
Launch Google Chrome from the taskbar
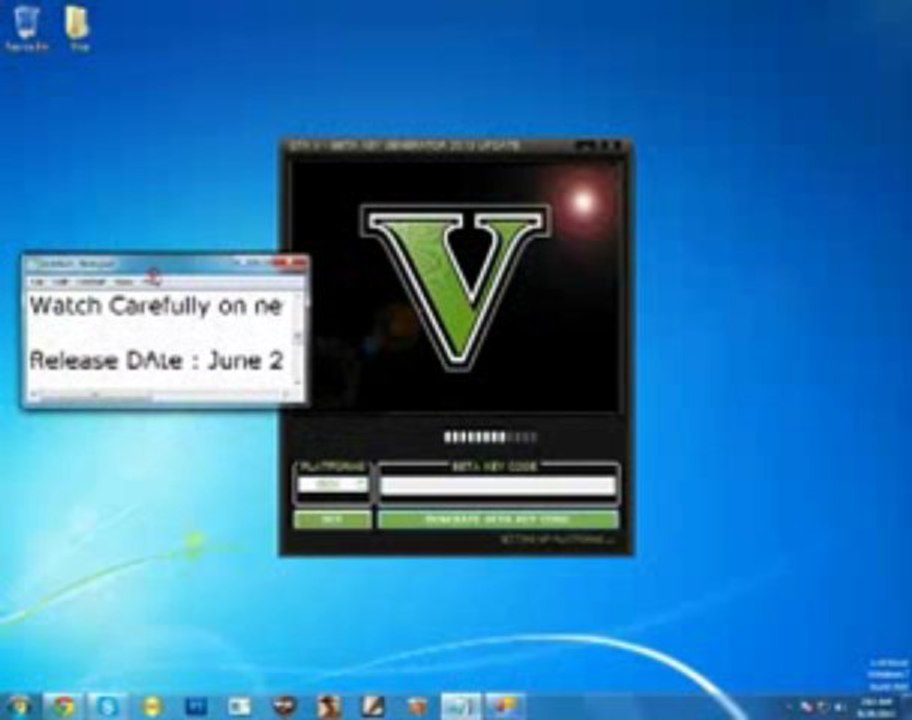(x=64, y=707)
